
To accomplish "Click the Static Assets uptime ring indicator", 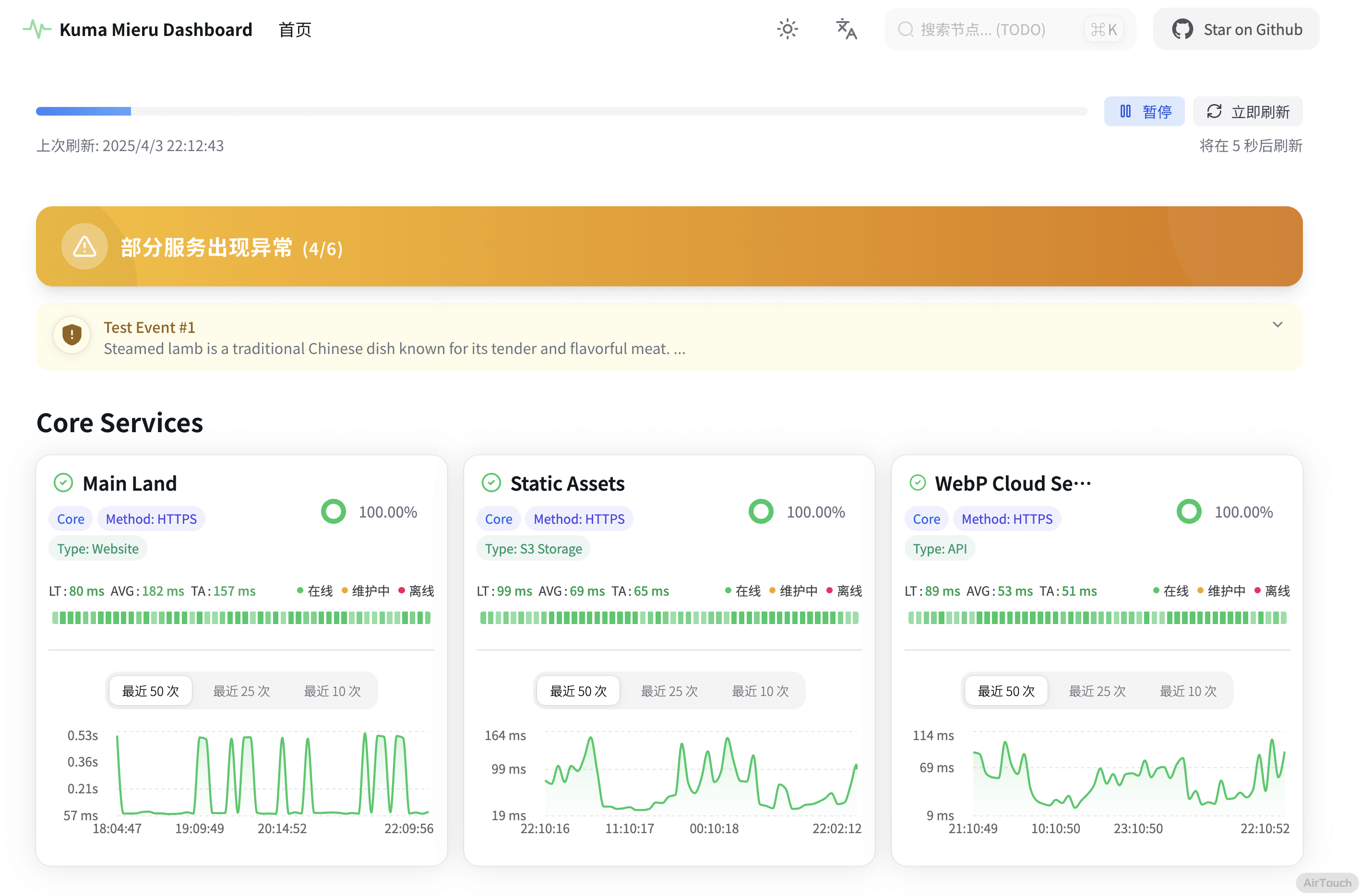I will point(761,511).
